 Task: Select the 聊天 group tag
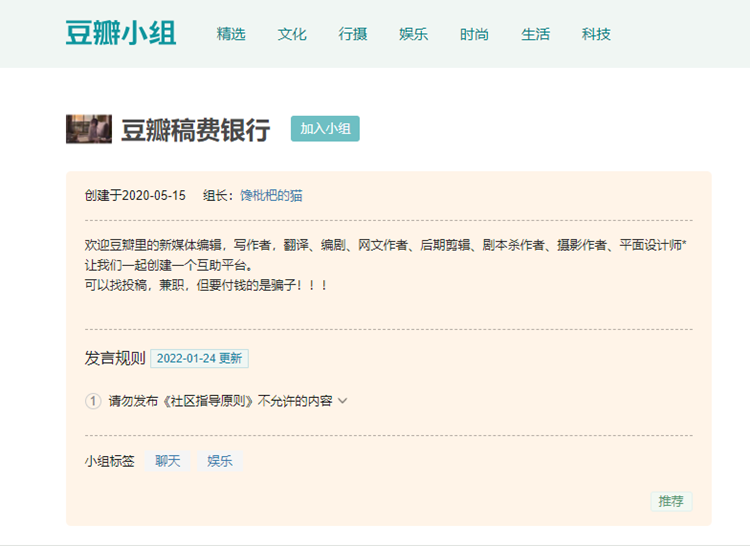point(168,461)
